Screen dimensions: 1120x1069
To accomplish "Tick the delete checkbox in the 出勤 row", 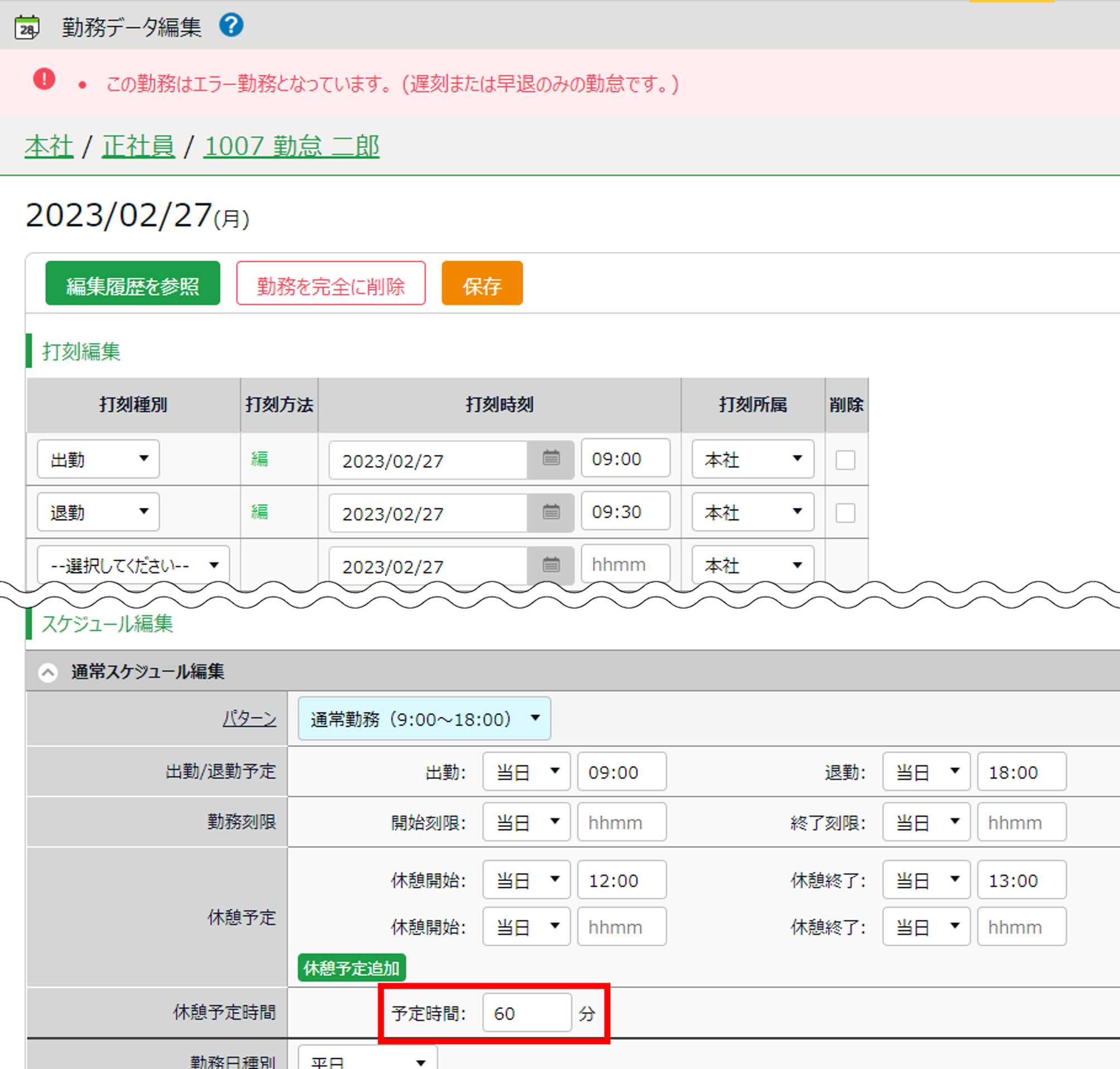I will pyautogui.click(x=846, y=460).
